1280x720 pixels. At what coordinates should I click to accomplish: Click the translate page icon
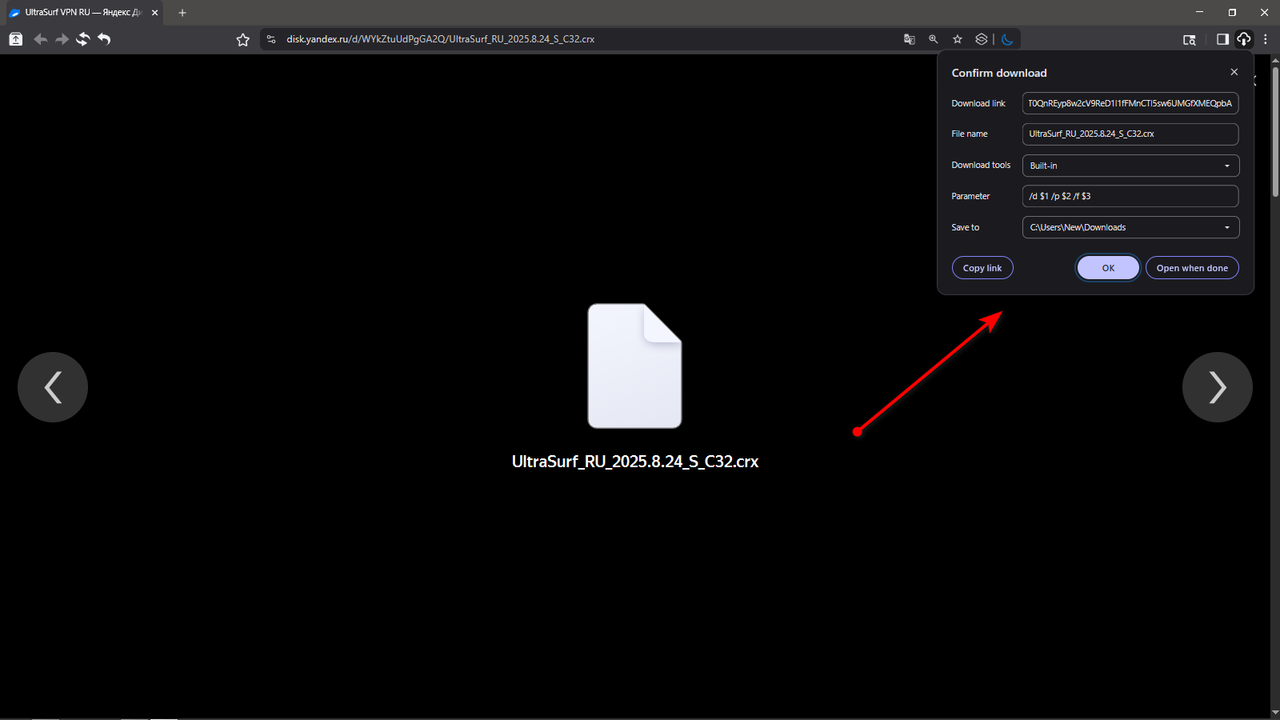click(x=909, y=39)
